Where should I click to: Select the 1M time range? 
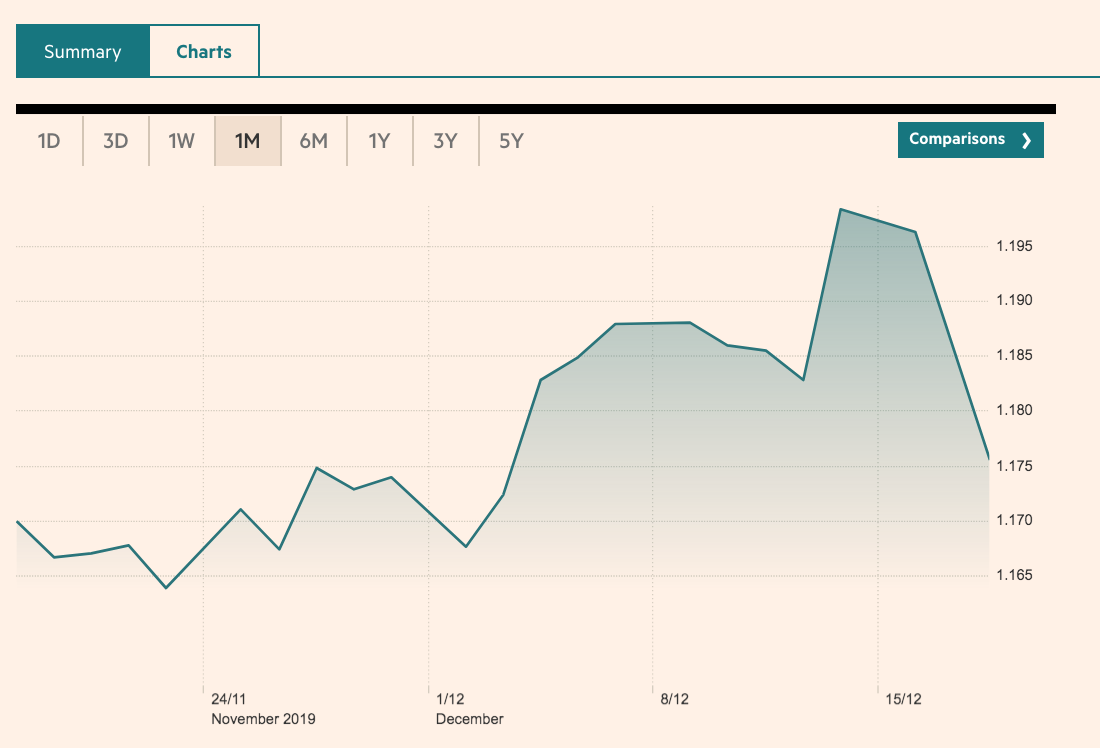click(x=247, y=141)
